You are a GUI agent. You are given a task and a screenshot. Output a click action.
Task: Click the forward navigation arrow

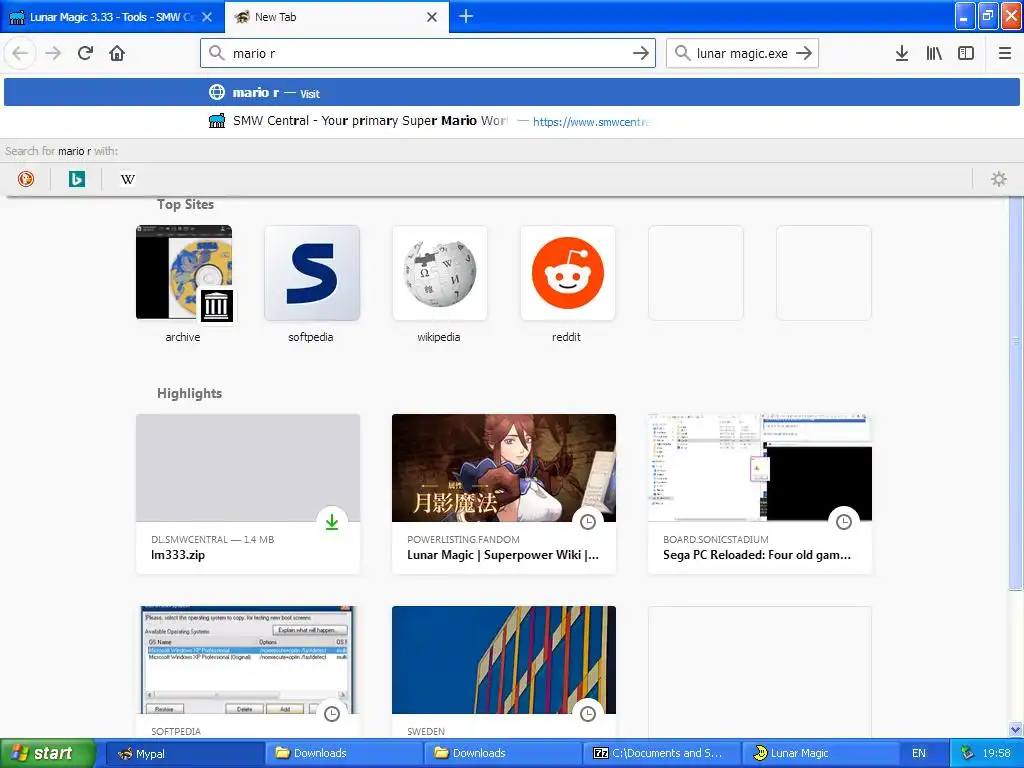point(53,53)
